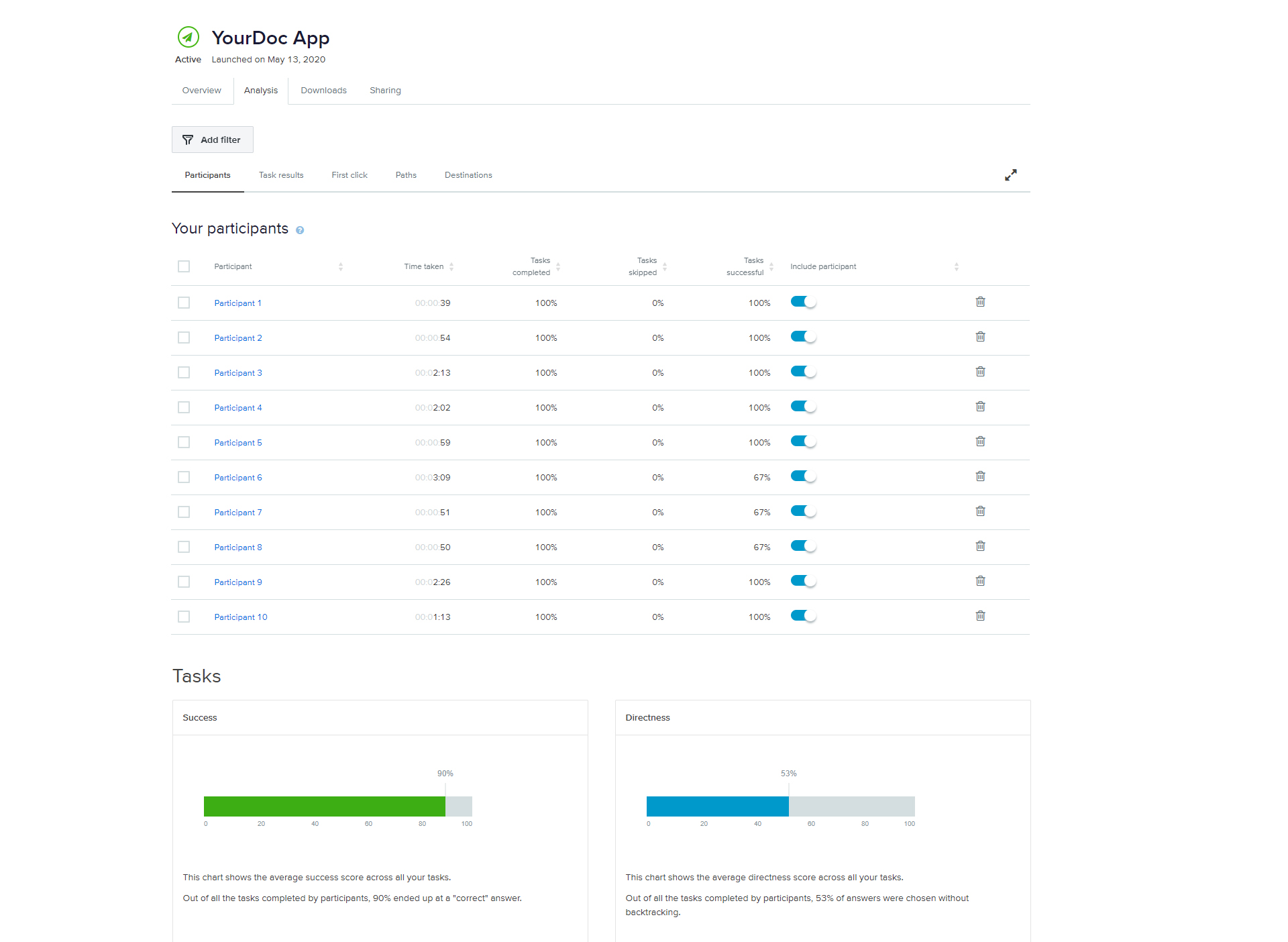
Task: Click trash icon for Participant 4
Action: pyautogui.click(x=980, y=407)
